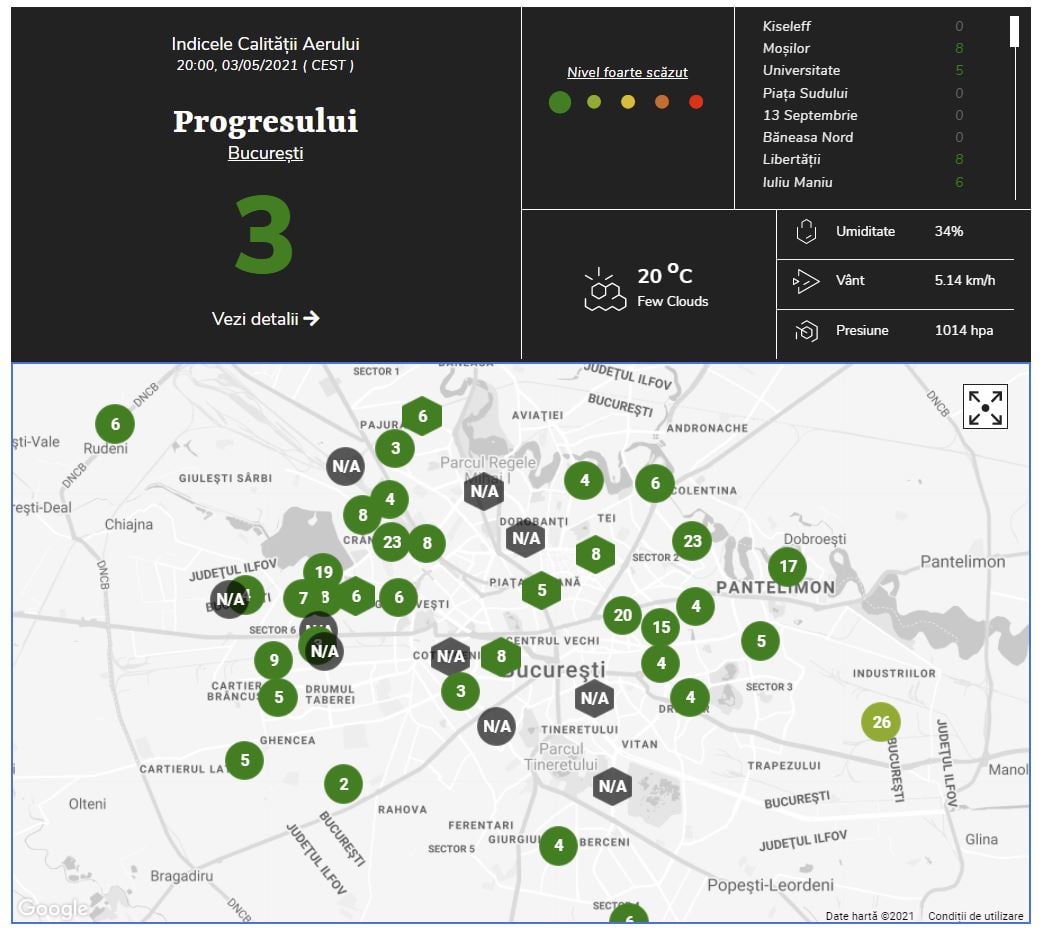This screenshot has width=1044, height=940.
Task: Click the station list scrollbar thumb
Action: coord(1014,31)
